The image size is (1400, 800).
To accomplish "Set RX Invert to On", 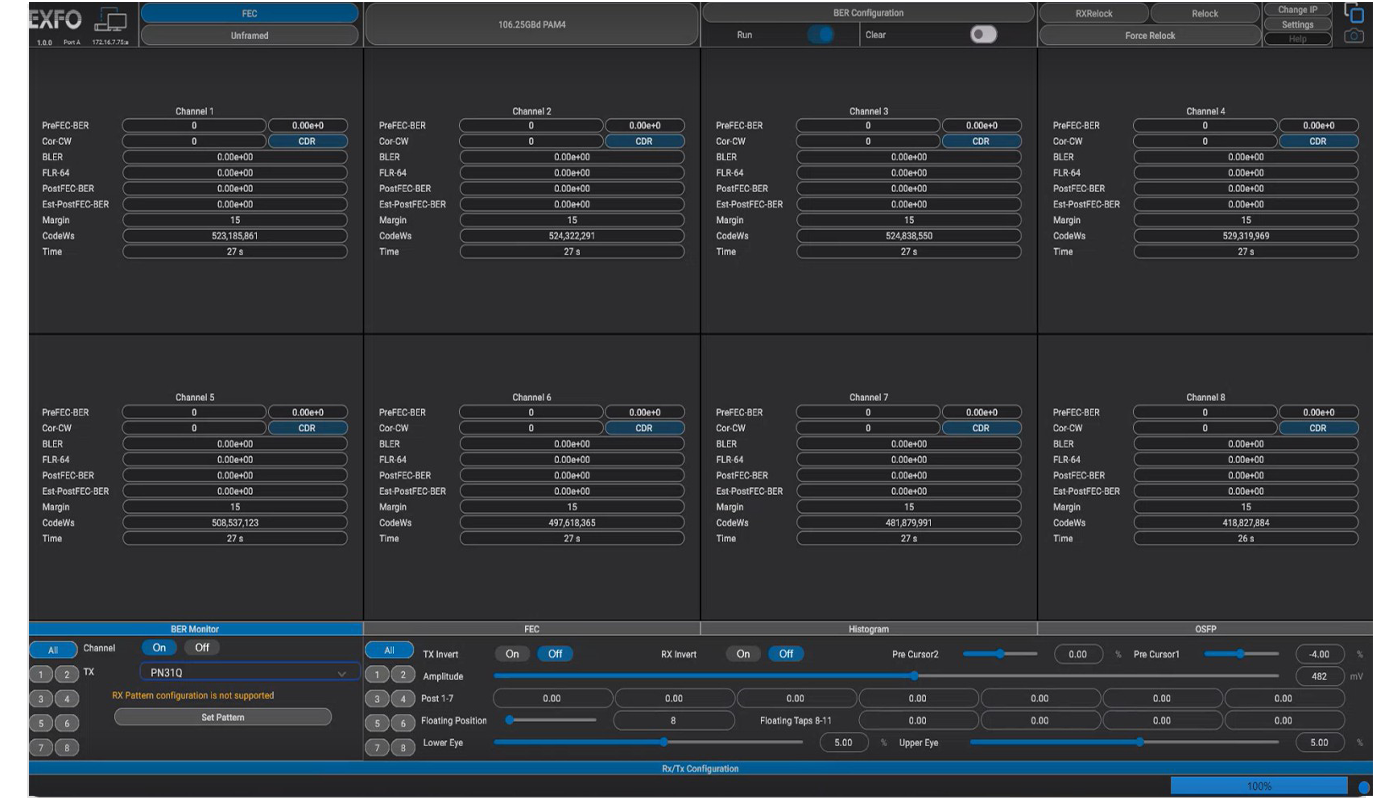I will (x=743, y=654).
